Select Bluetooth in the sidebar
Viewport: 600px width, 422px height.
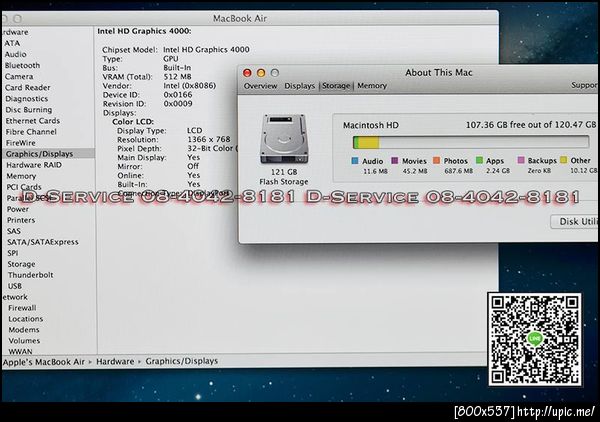point(22,65)
